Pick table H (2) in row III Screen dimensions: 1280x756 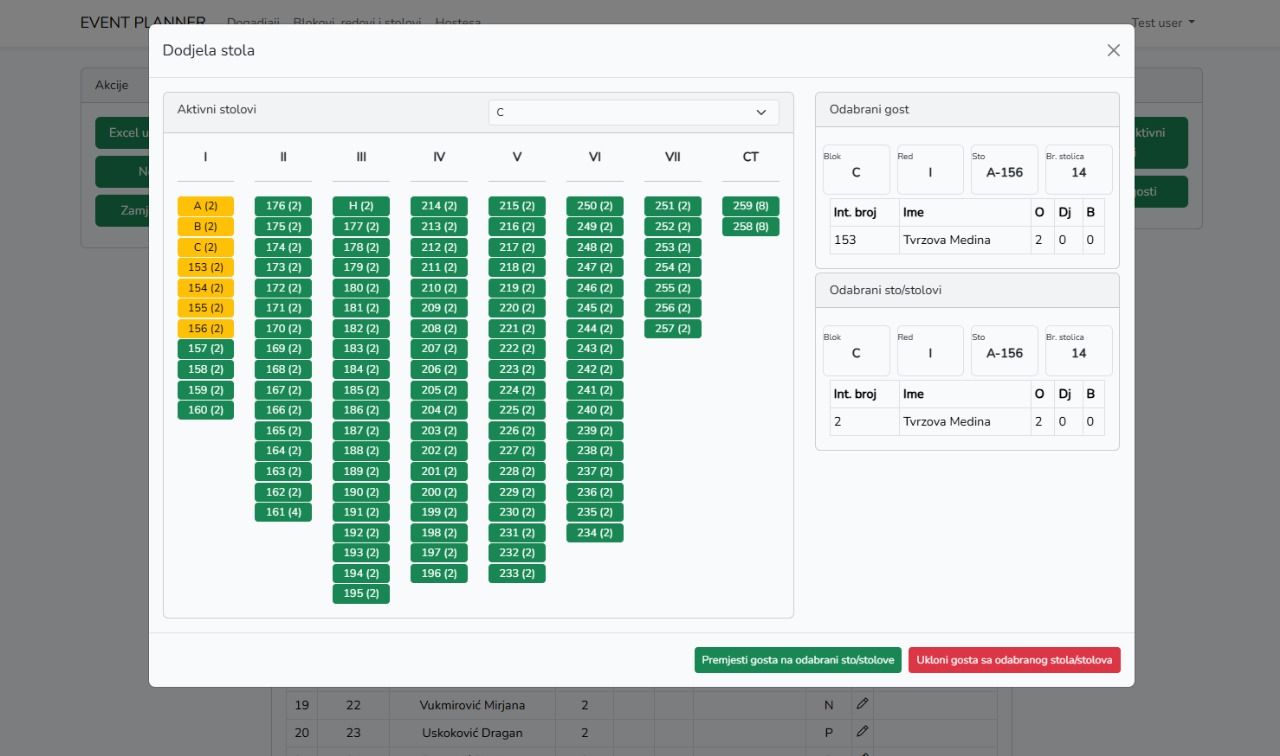(361, 206)
